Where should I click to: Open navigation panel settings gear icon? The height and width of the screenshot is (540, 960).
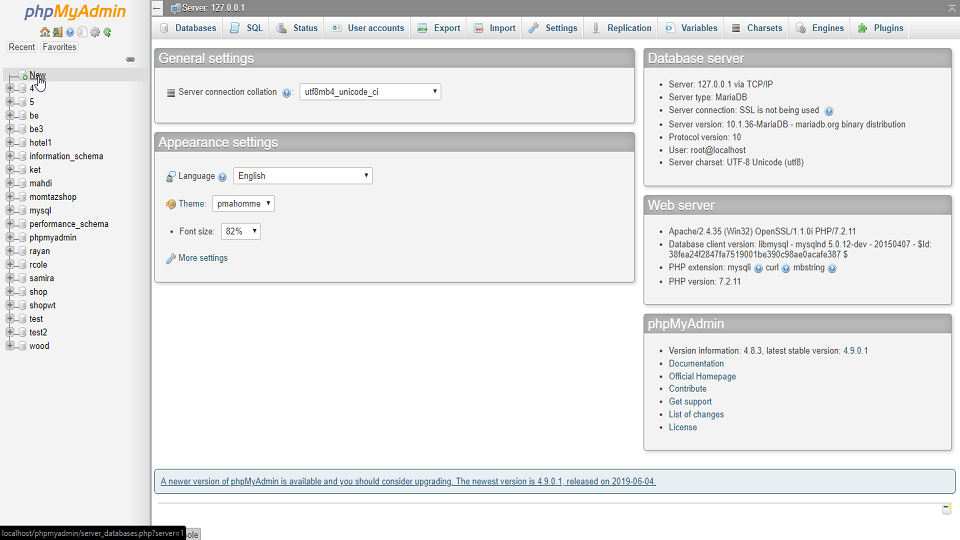(95, 32)
